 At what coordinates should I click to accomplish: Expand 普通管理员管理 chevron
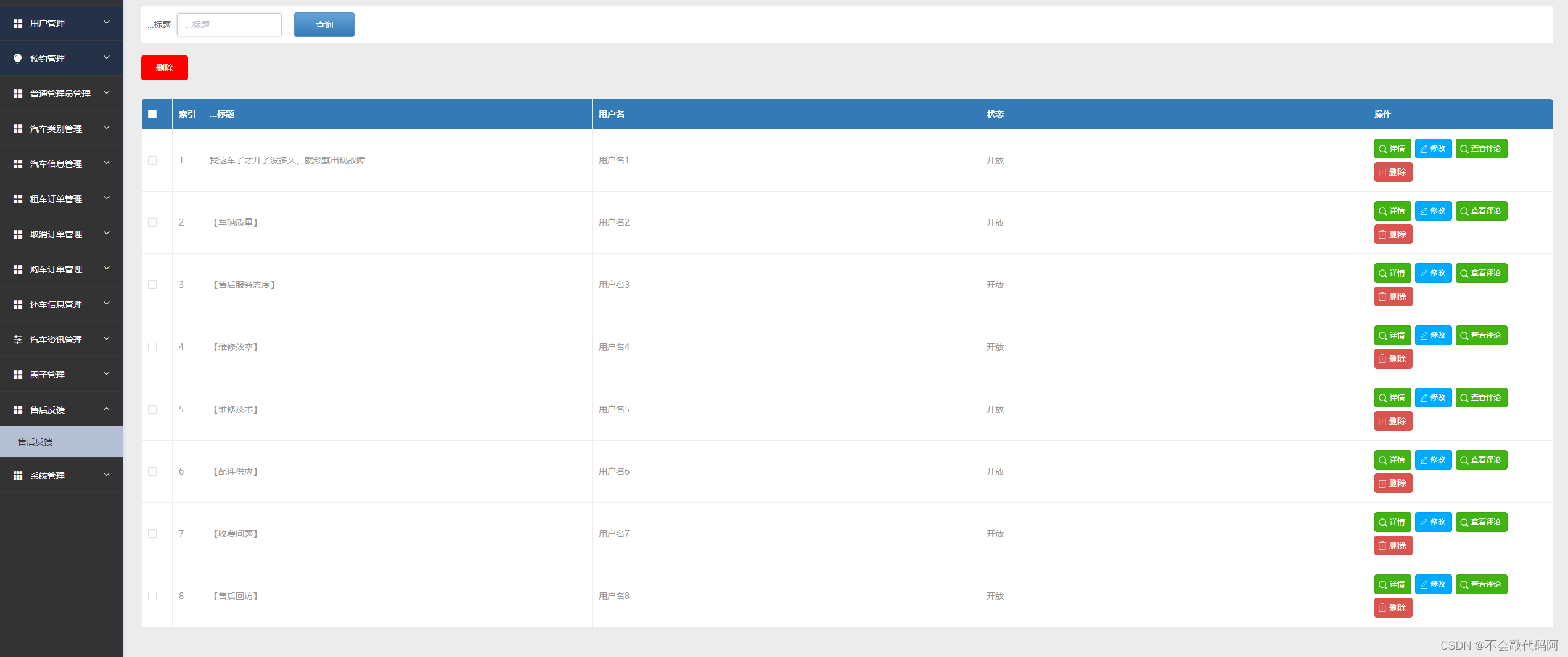point(107,92)
